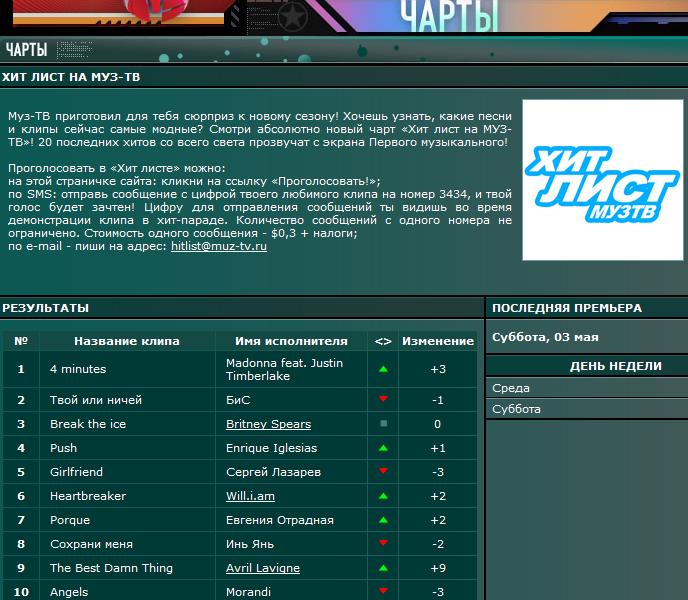The image size is (688, 600).
Task: Click the song title Break the ice
Action: [88, 424]
